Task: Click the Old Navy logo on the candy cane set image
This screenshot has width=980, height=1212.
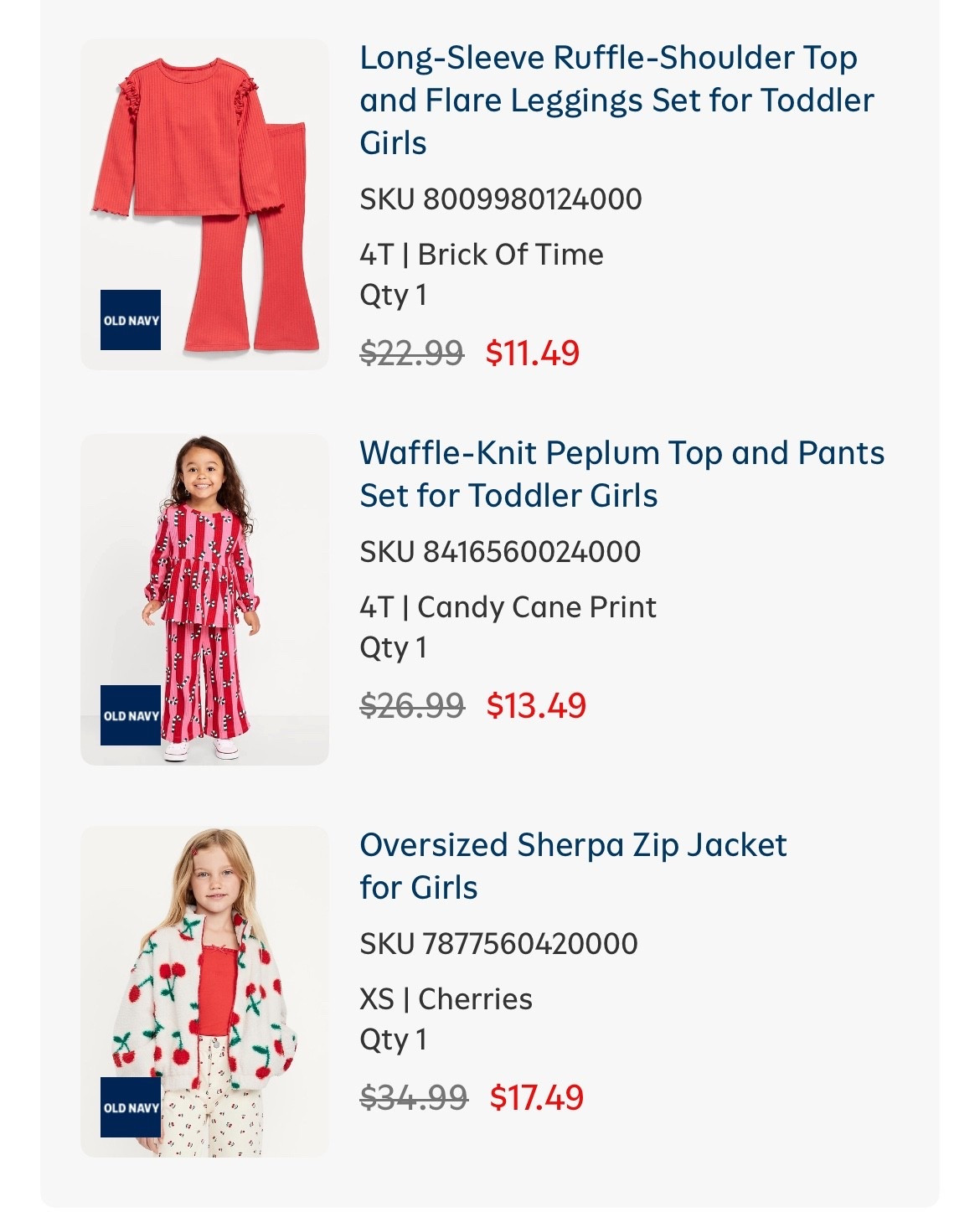Action: coord(130,715)
